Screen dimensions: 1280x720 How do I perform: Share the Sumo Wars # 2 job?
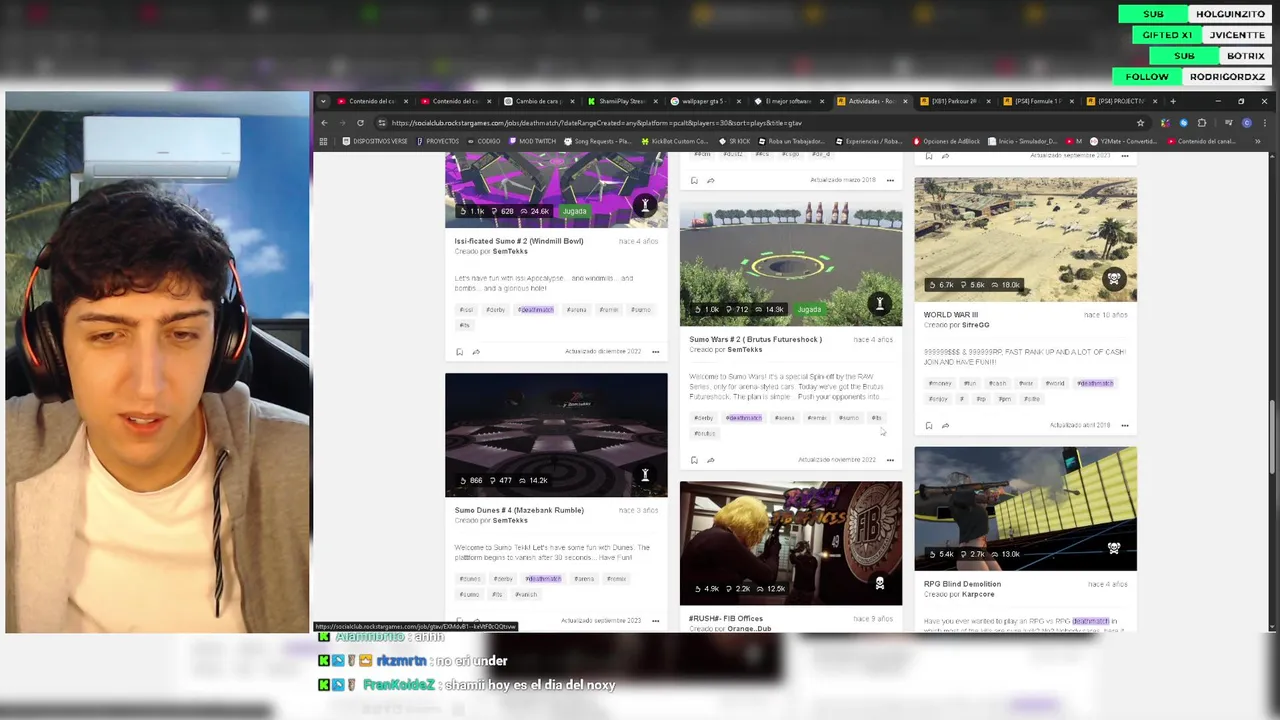(x=710, y=460)
